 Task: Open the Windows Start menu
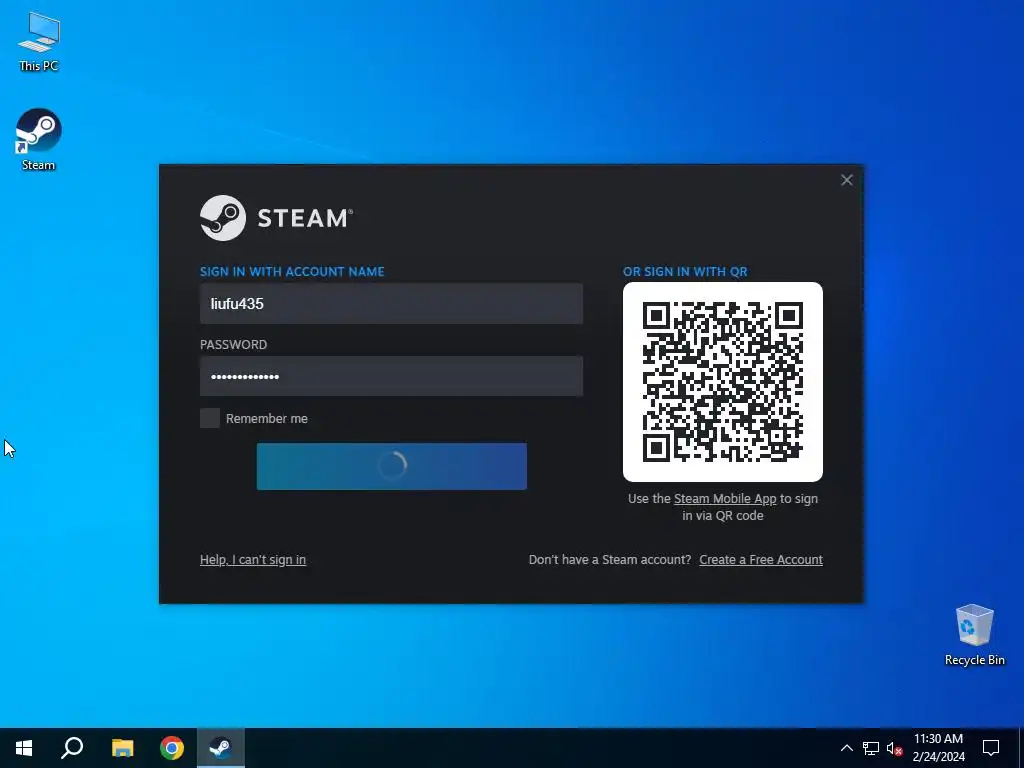coord(24,748)
